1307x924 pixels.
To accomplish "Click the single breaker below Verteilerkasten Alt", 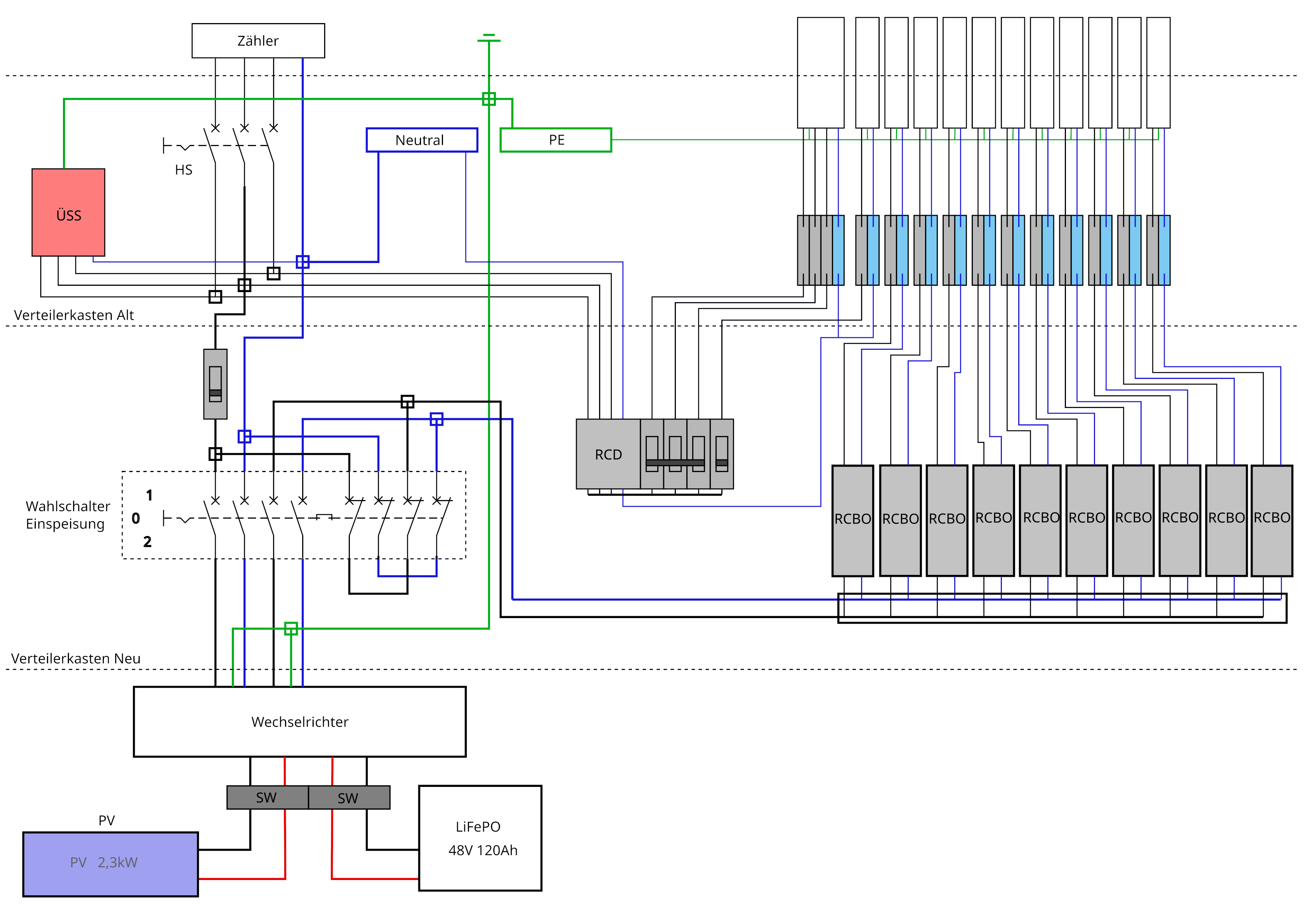I will pos(215,384).
